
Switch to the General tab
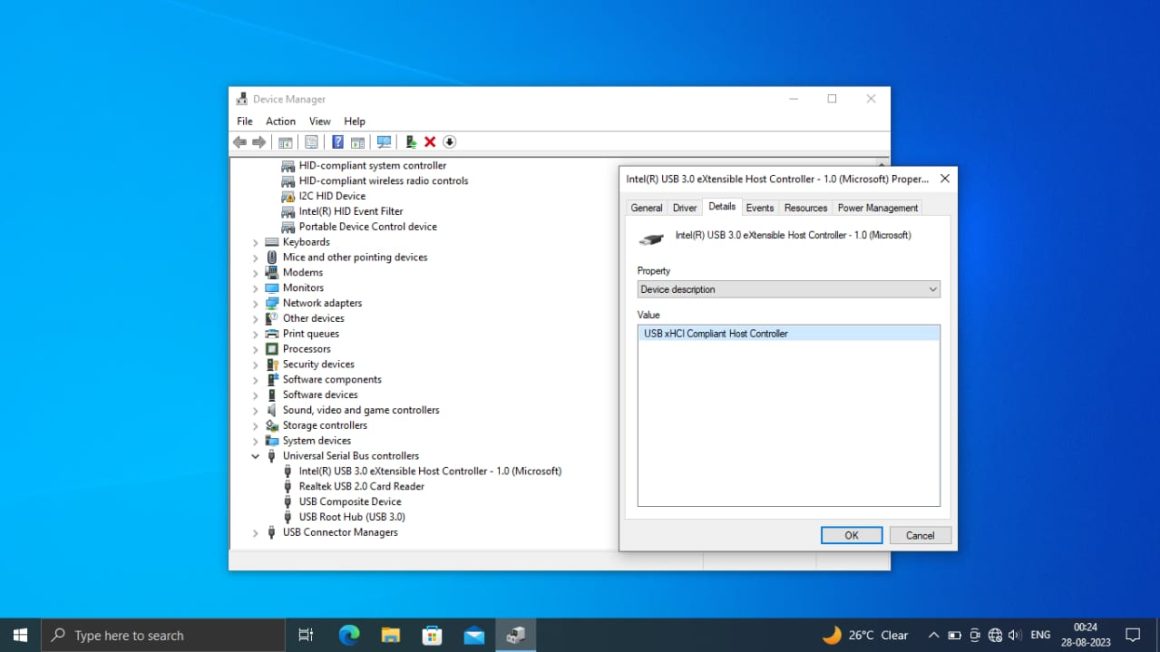(x=646, y=208)
